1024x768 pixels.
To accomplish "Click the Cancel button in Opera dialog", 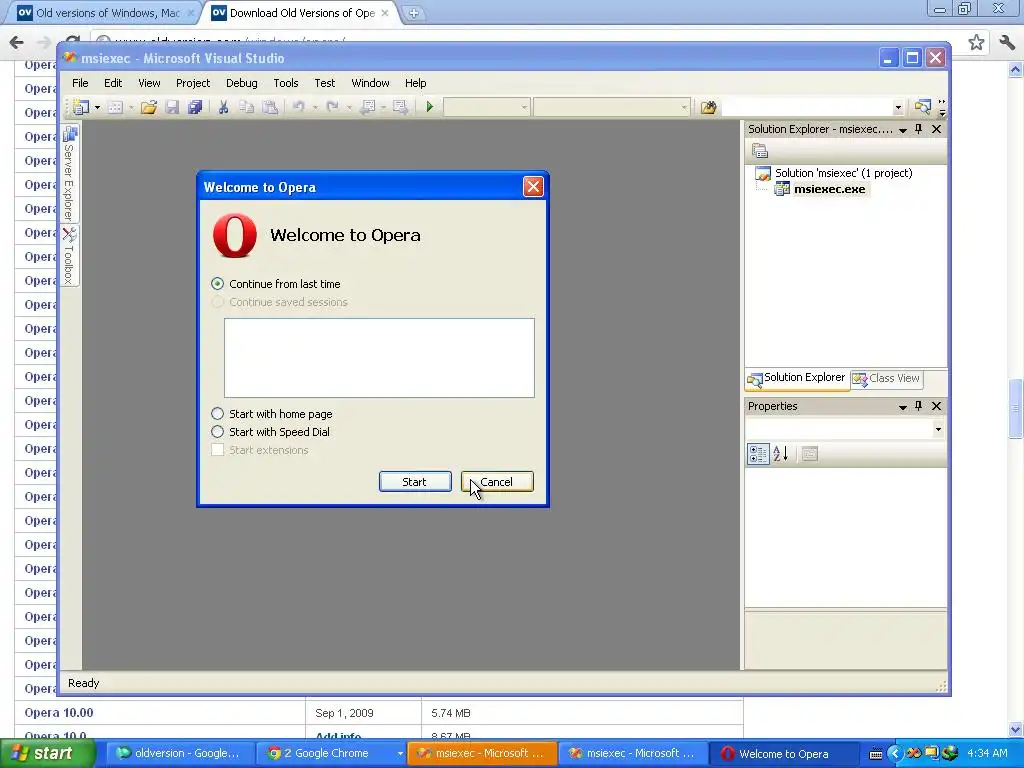I will pyautogui.click(x=497, y=482).
